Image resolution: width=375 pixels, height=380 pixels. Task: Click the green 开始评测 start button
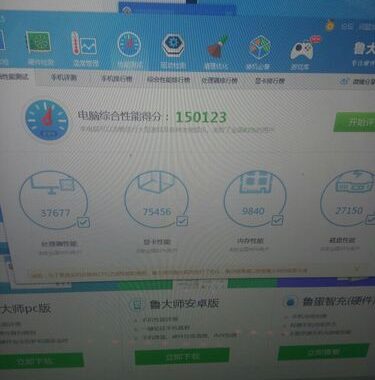355,122
